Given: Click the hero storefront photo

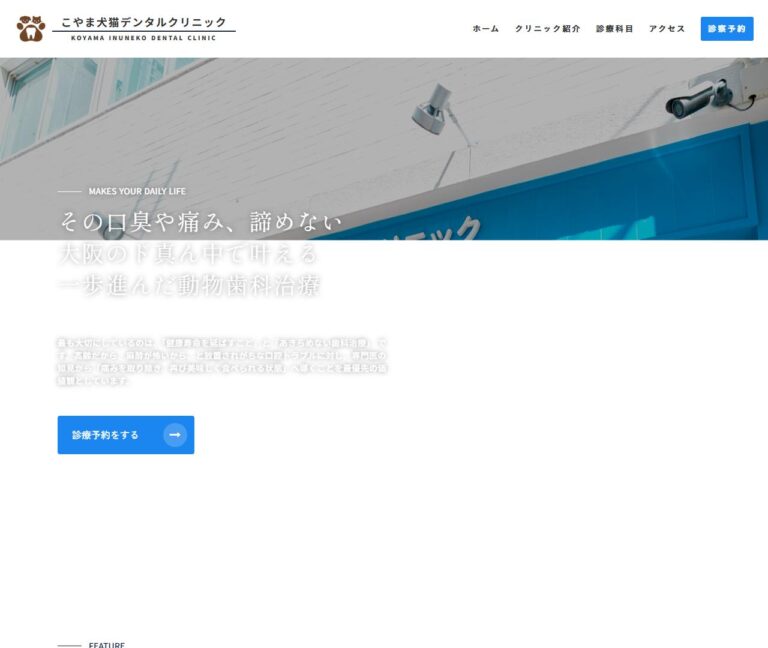Looking at the screenshot, I should pyautogui.click(x=384, y=148).
